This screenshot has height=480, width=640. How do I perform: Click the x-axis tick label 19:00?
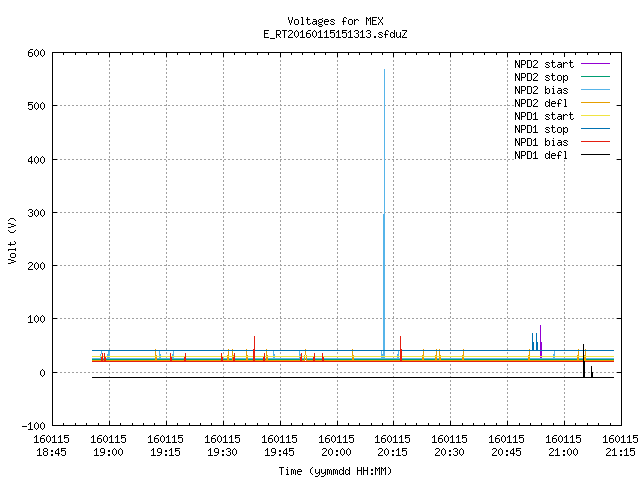pos(109,452)
